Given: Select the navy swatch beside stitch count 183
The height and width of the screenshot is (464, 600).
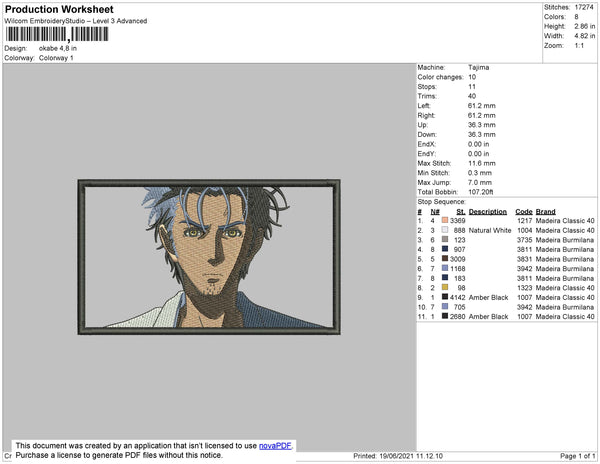Looking at the screenshot, I should 445,278.
